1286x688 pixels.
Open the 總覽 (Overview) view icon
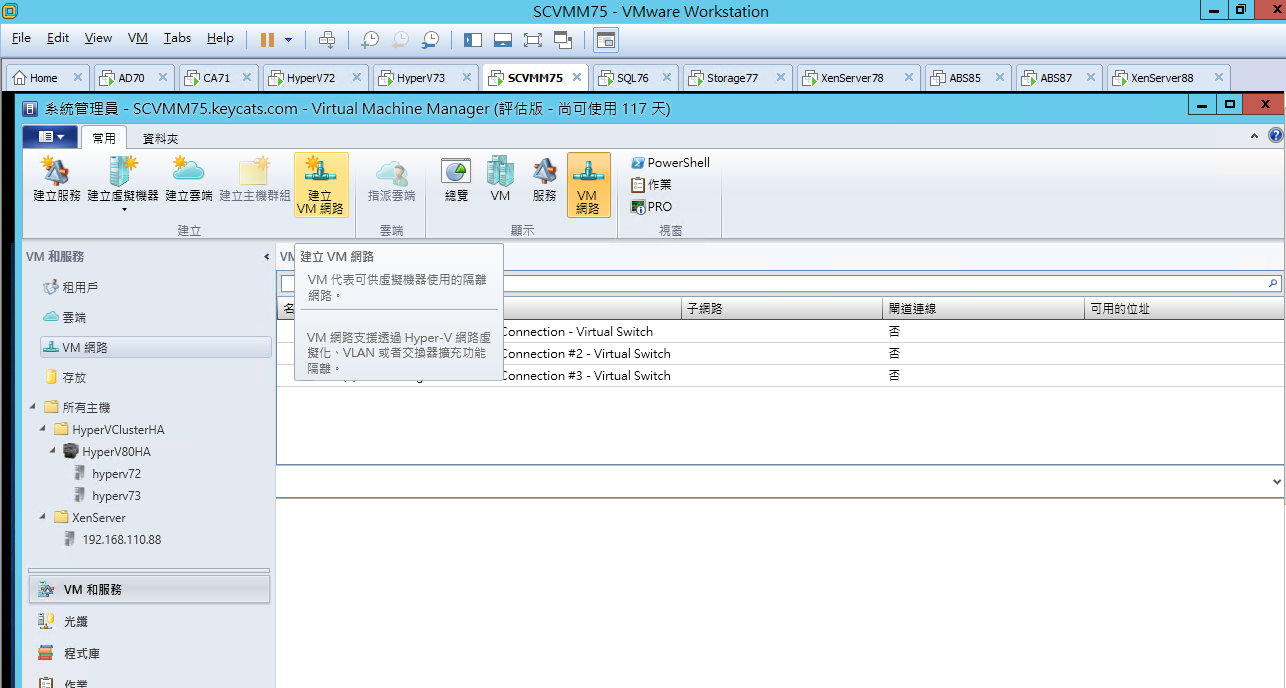pos(456,180)
